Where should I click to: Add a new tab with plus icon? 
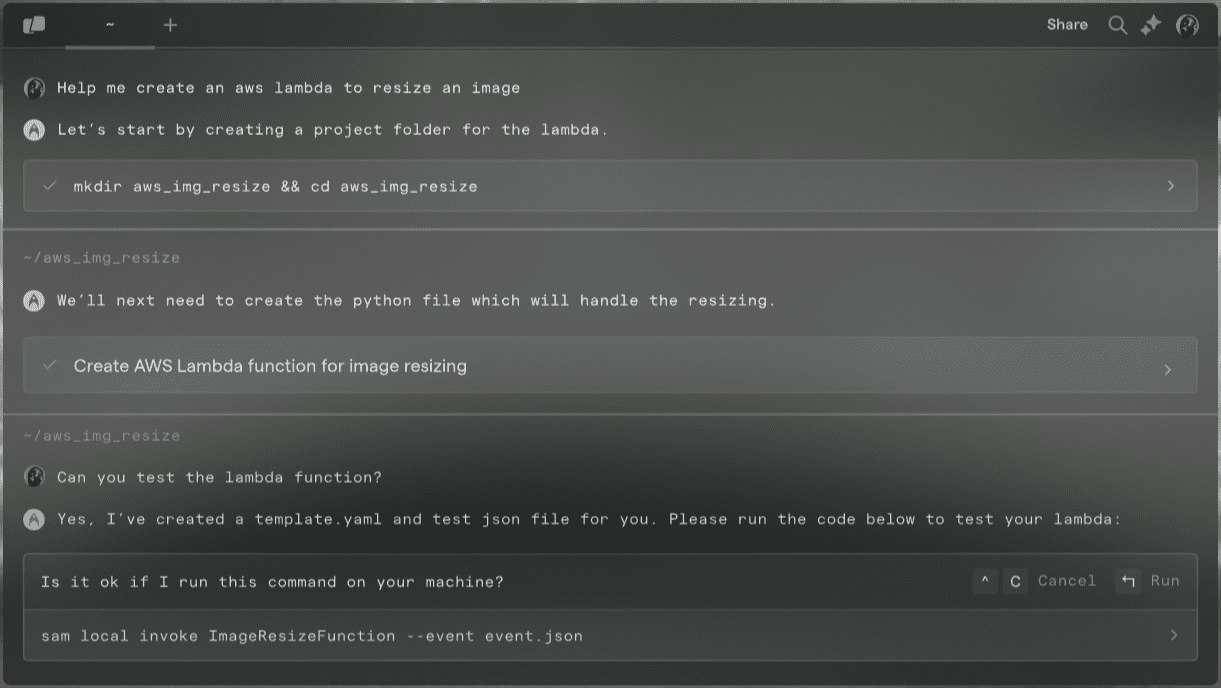[170, 25]
